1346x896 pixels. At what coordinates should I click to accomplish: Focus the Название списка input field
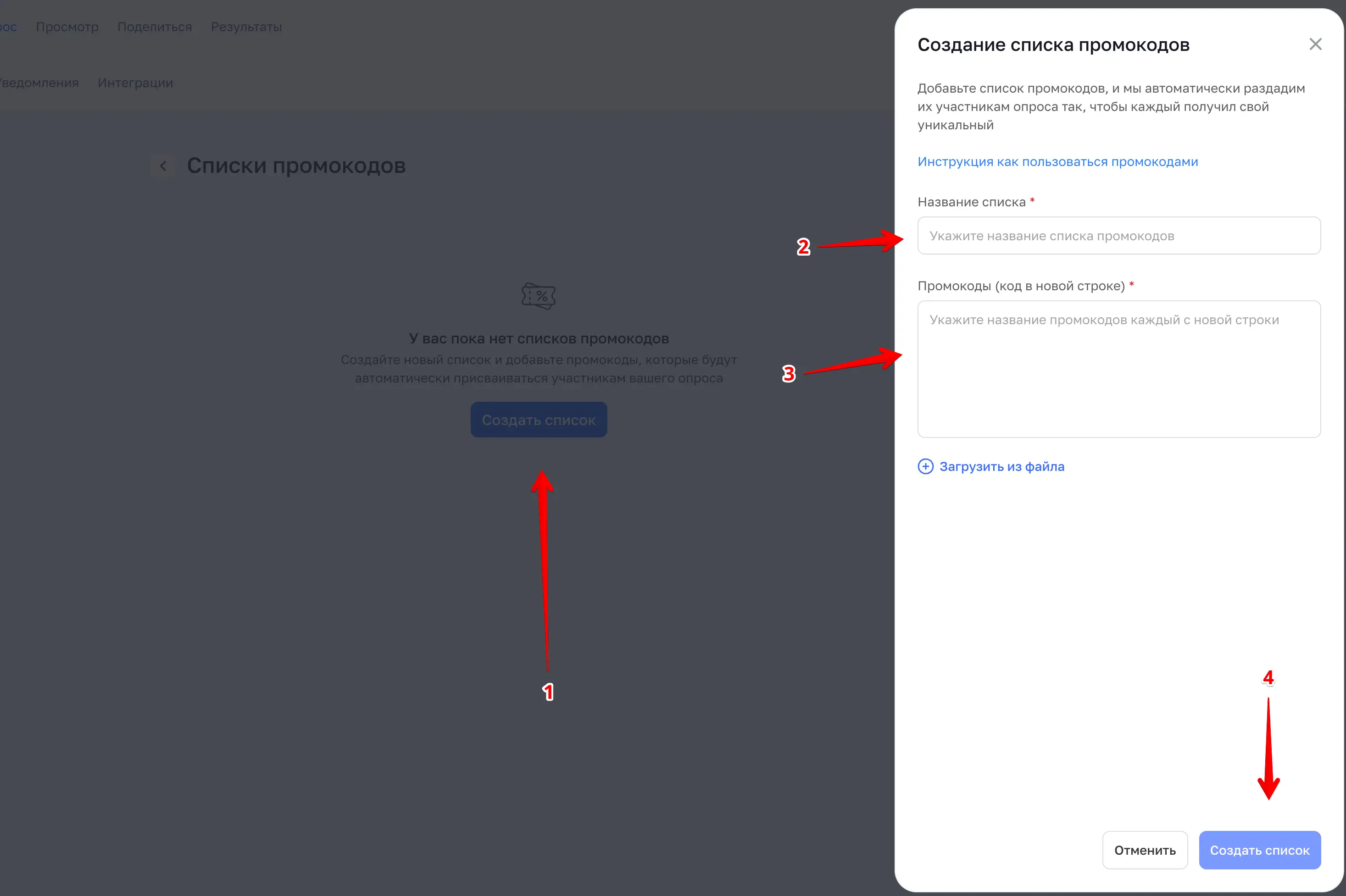click(x=1118, y=235)
